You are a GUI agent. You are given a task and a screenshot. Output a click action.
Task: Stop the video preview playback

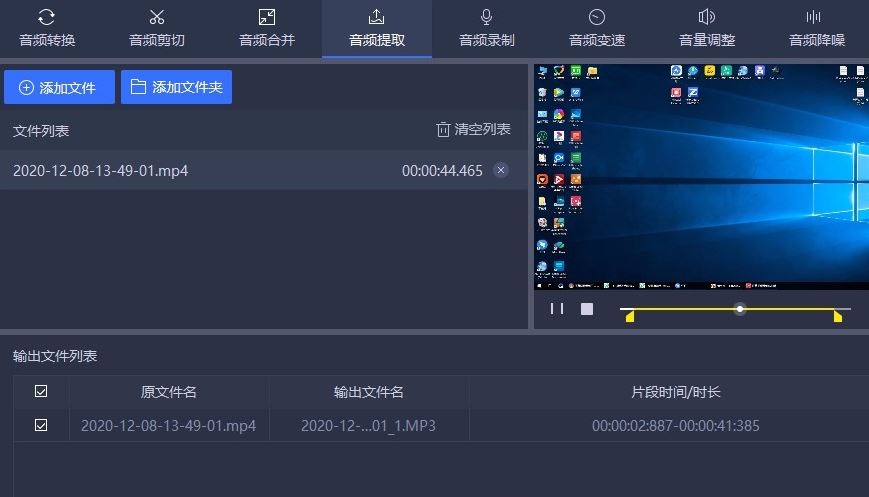587,309
